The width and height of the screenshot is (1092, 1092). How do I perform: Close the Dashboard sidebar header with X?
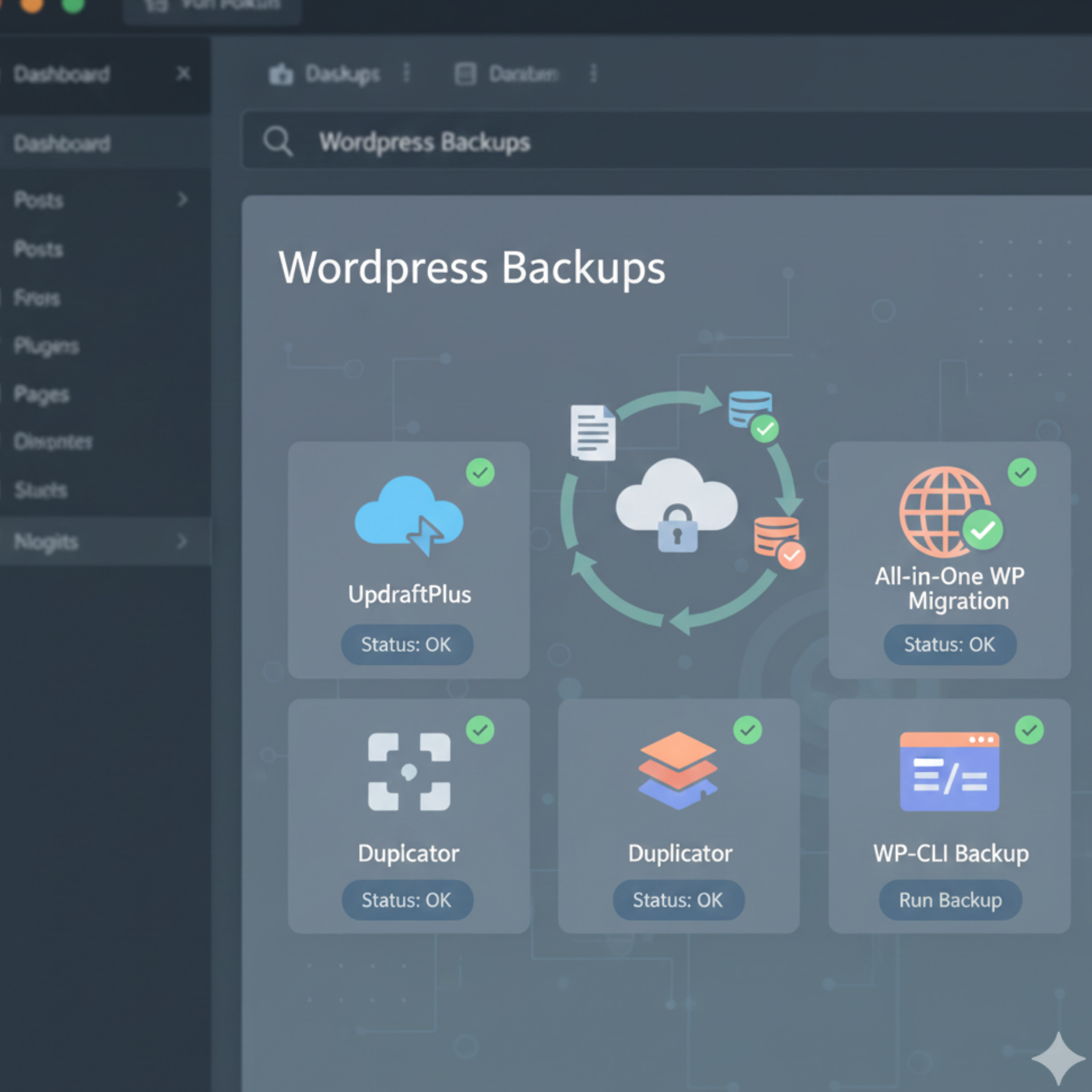tap(183, 73)
